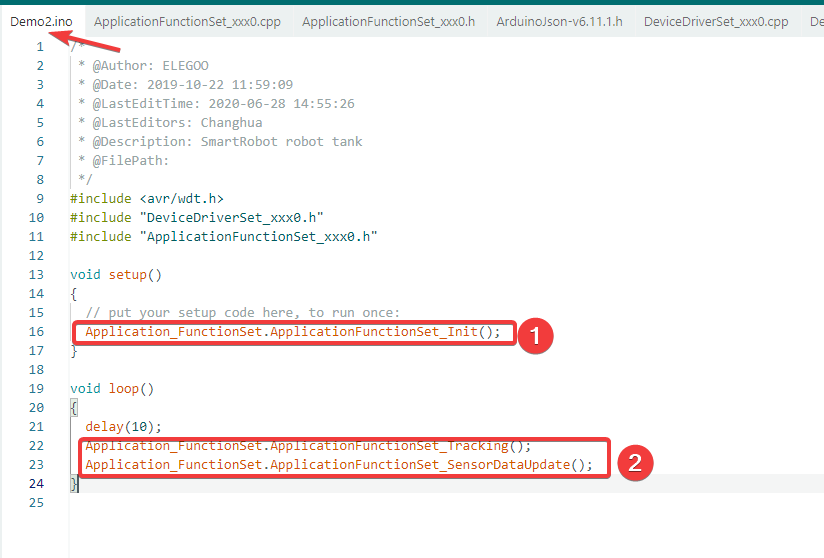Click the closing brace on line 24
824x558 pixels.
74,483
